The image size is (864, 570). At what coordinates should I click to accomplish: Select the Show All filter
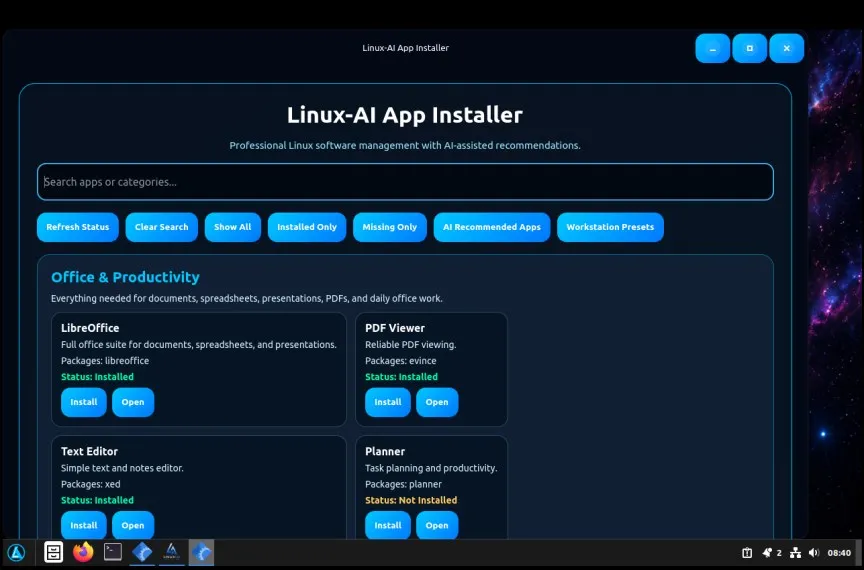233,227
